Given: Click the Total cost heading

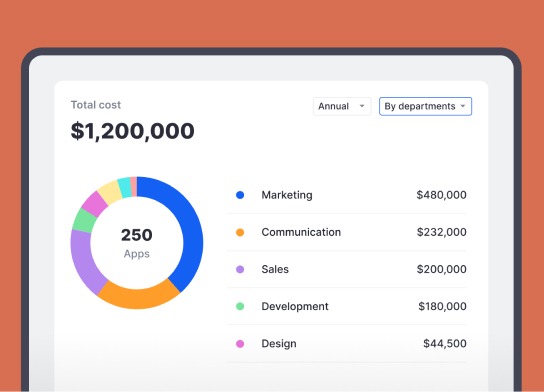Looking at the screenshot, I should [96, 105].
